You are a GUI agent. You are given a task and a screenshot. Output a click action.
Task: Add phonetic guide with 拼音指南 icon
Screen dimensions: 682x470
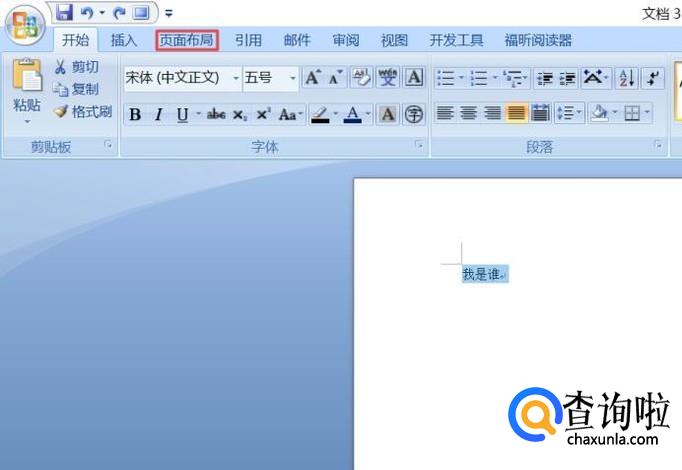(388, 77)
